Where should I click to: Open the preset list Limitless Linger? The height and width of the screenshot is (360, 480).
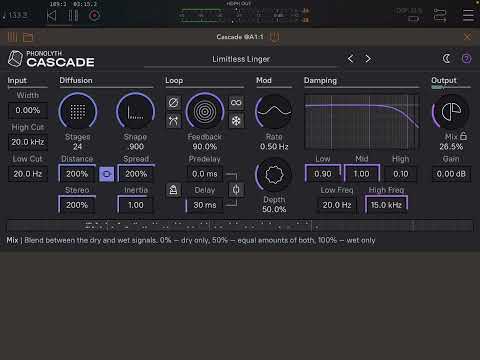(x=241, y=59)
